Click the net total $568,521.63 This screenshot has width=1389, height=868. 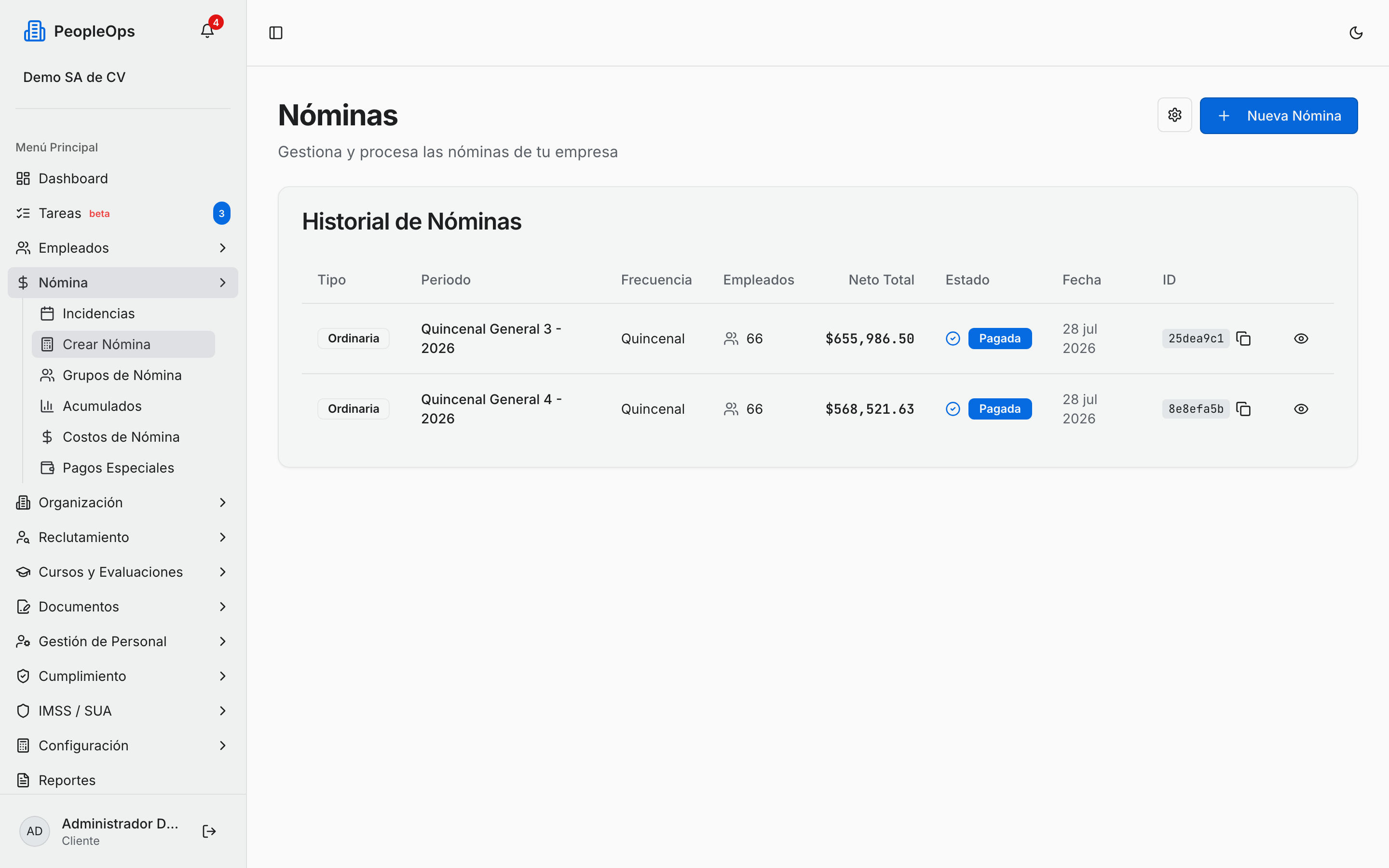point(870,409)
